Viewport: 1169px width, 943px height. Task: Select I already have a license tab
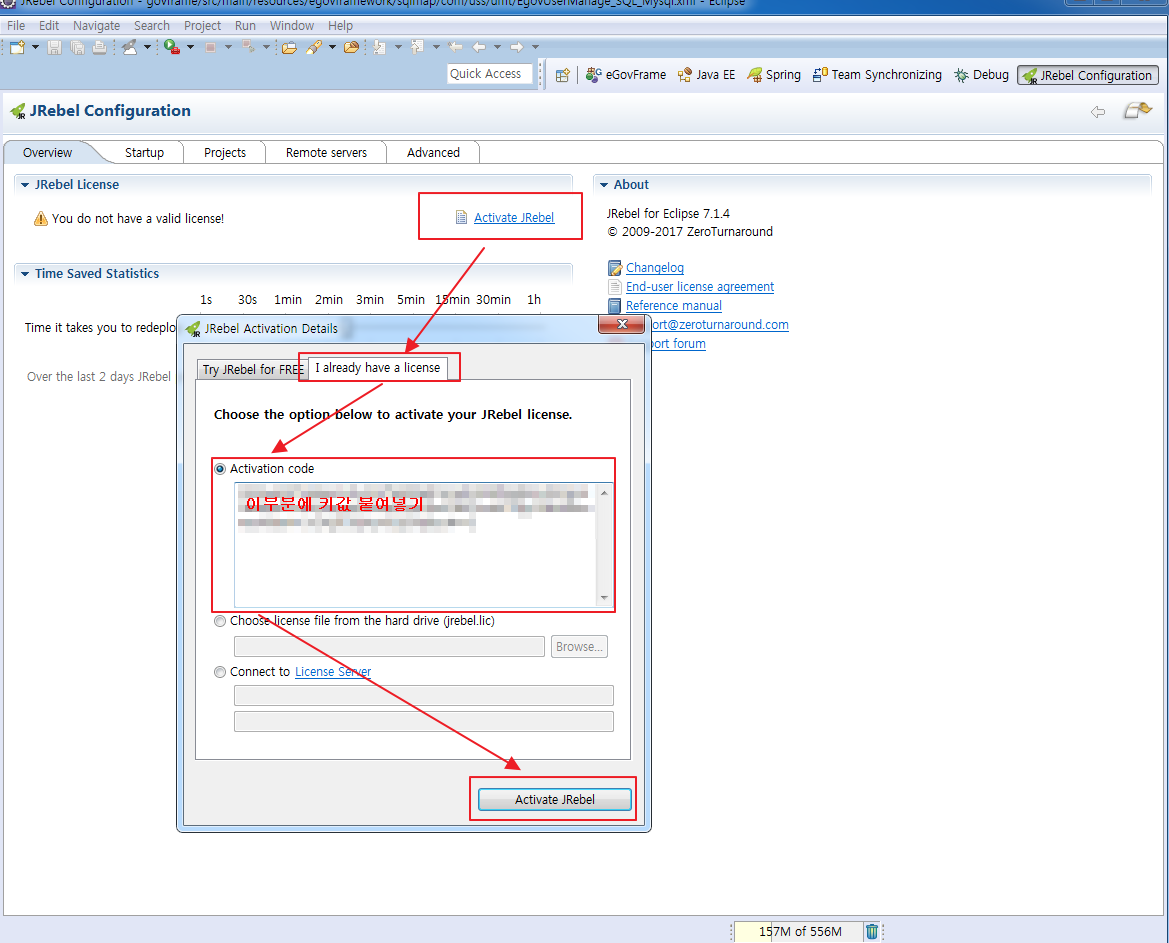click(x=377, y=368)
